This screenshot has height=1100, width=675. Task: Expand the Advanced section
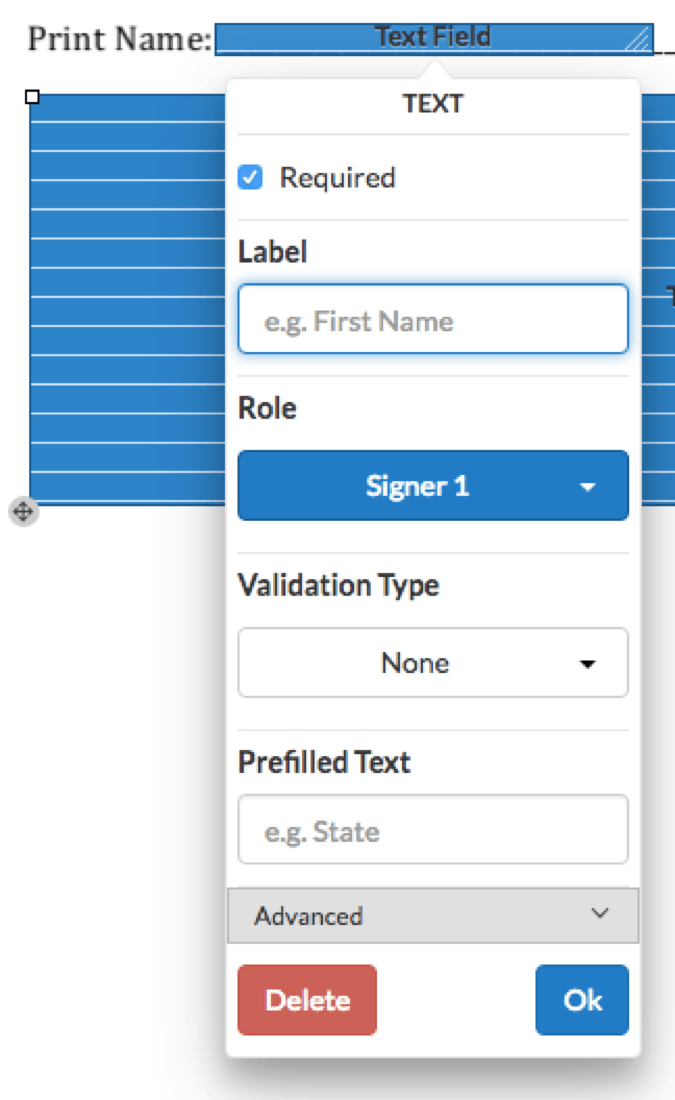(x=432, y=916)
